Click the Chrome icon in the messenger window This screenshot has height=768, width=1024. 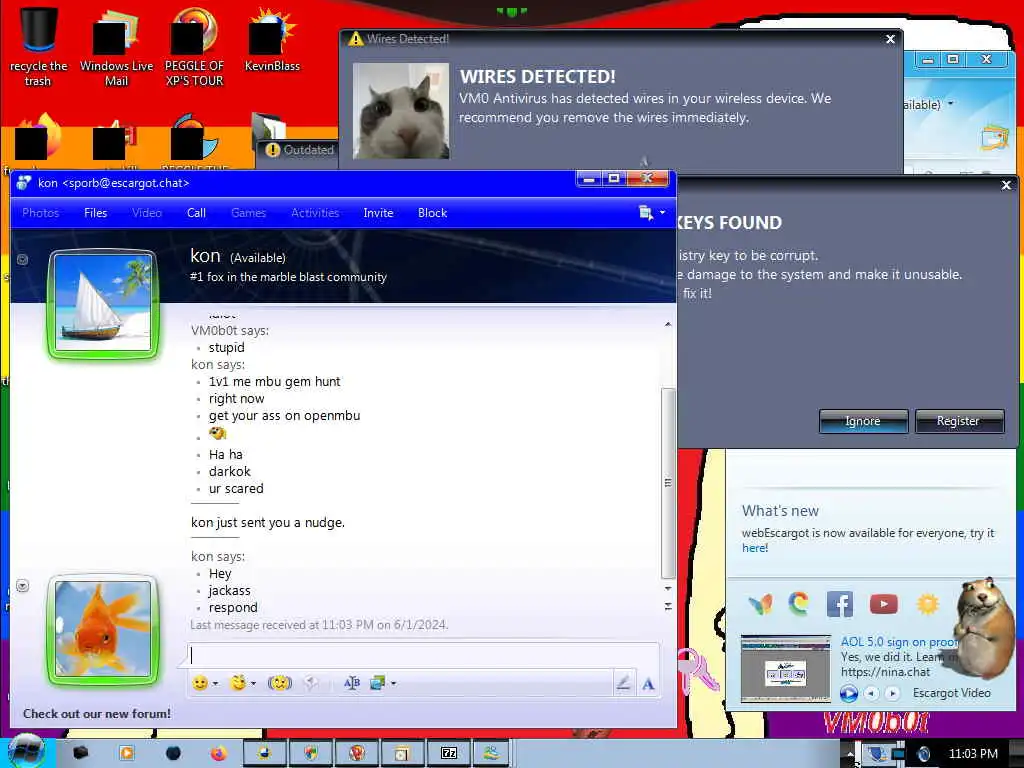pyautogui.click(x=799, y=604)
